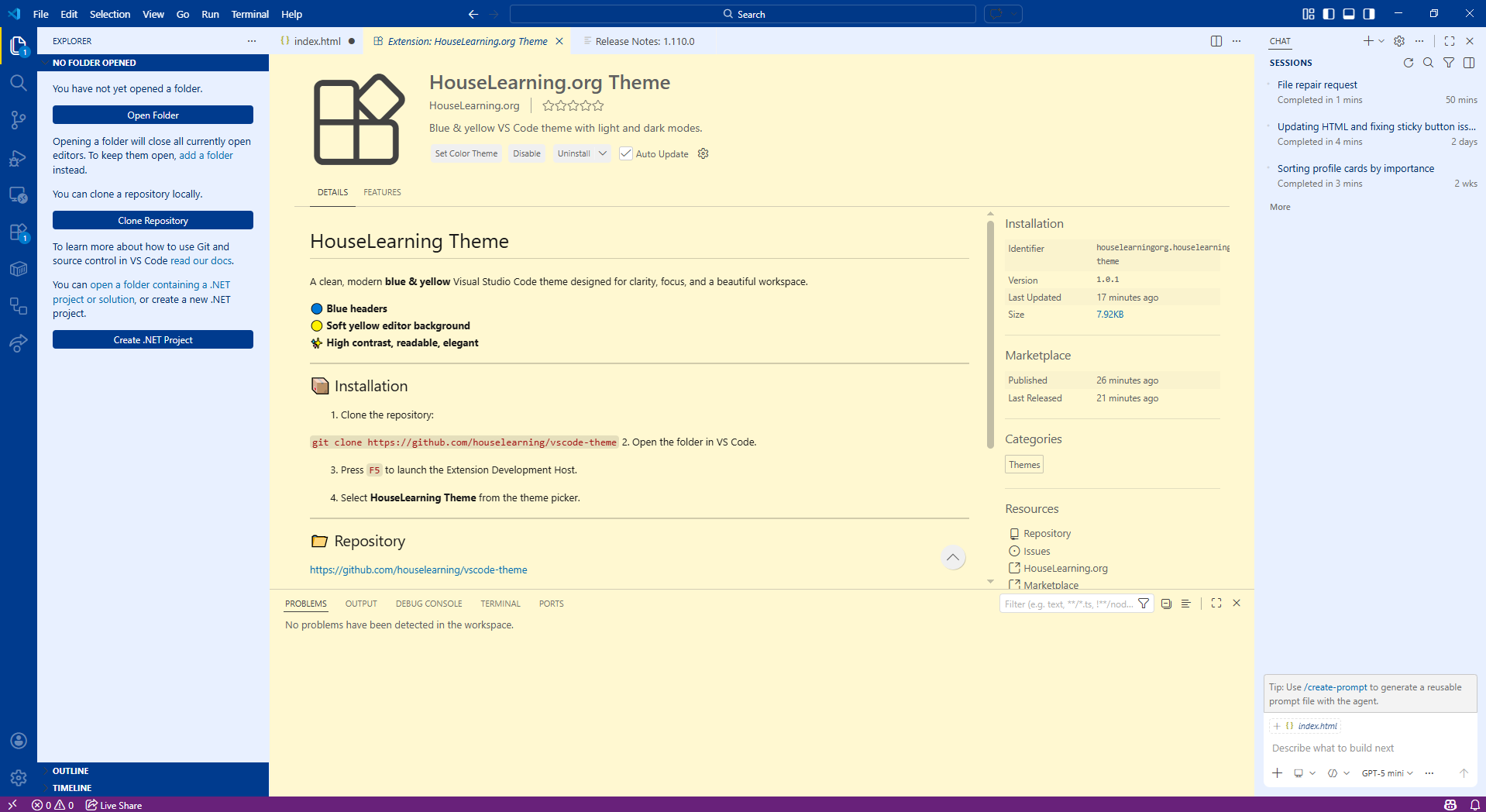Click the Explorer files icon in activity bar
1486x812 pixels.
(19, 46)
